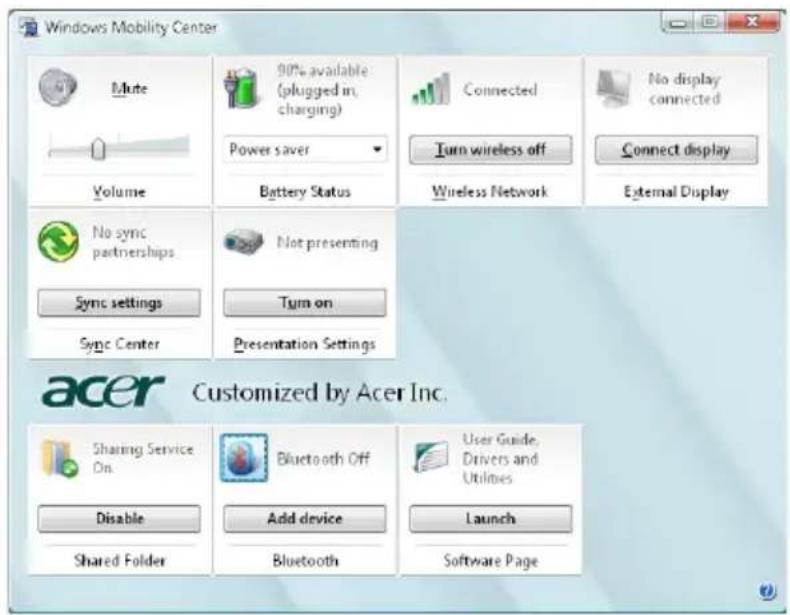The image size is (790, 615).
Task: Click the Bluetooth tile icon
Action: pos(244,458)
